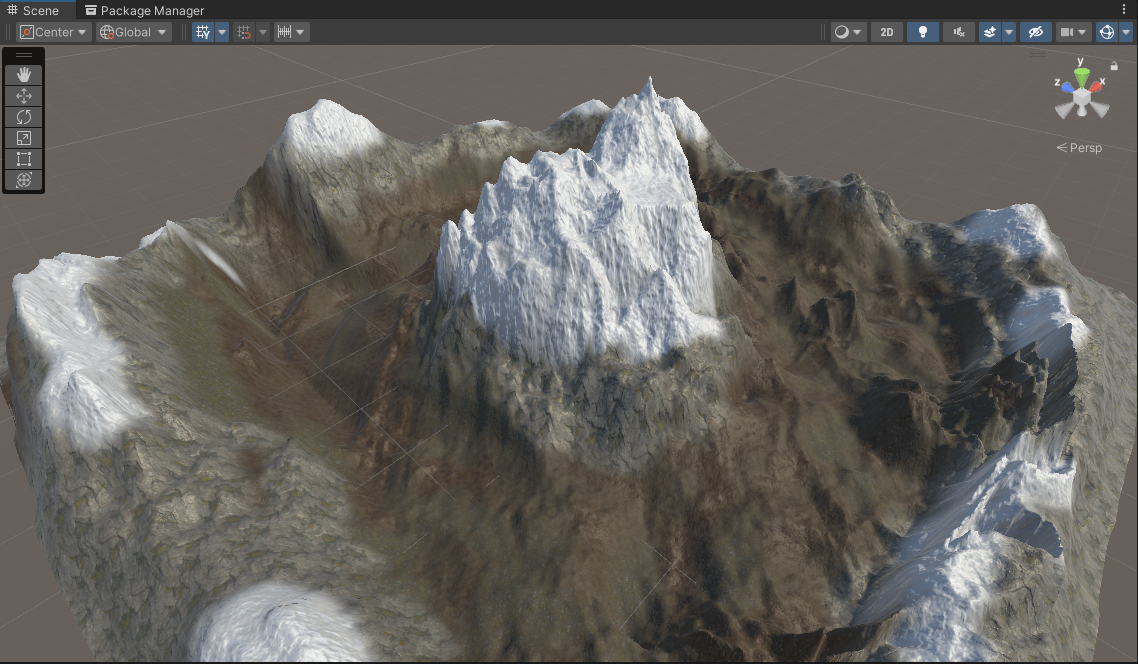Open the Global orientation dropdown
Screen dimensions: 1138x664
[x=131, y=31]
